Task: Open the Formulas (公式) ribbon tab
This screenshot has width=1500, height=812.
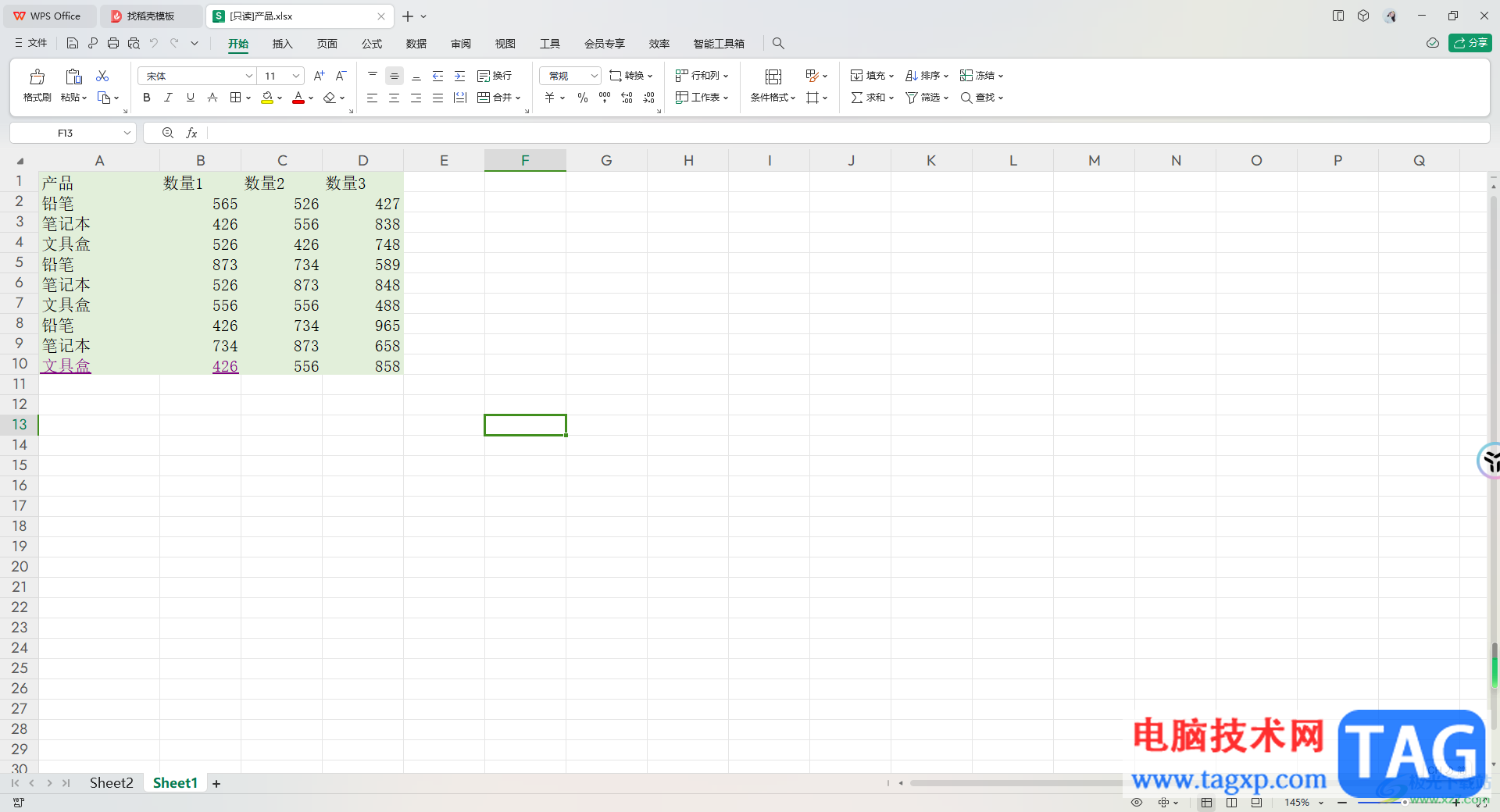Action: pyautogui.click(x=372, y=44)
